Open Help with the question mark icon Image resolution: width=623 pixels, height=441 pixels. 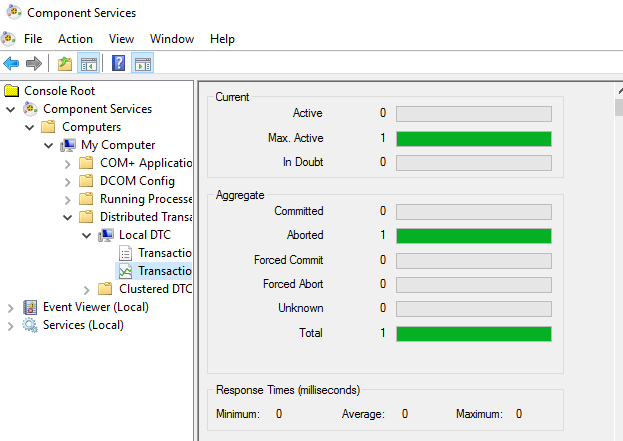pos(119,64)
